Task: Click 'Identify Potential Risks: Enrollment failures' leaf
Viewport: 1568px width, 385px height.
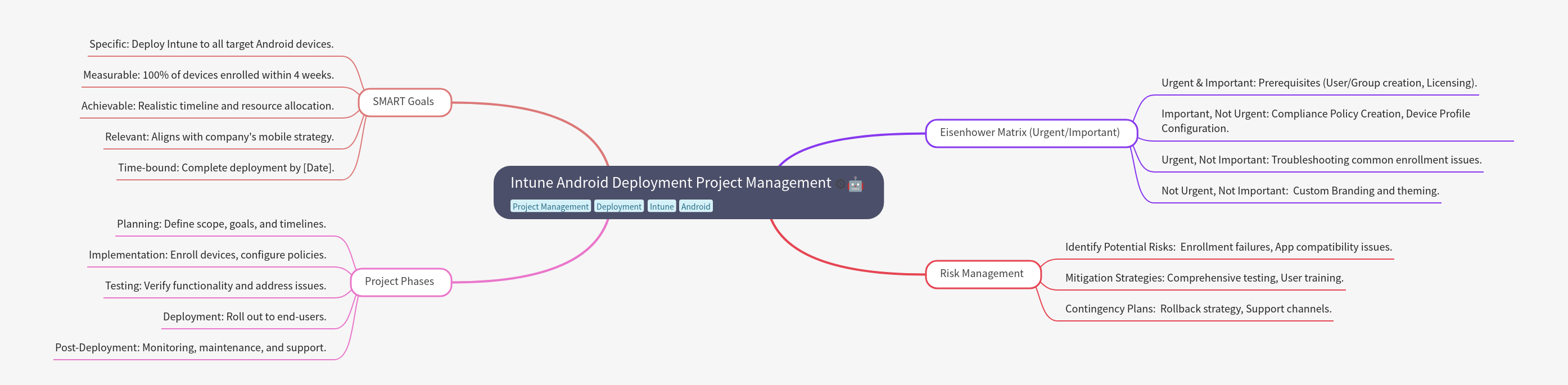Action: coord(1228,247)
